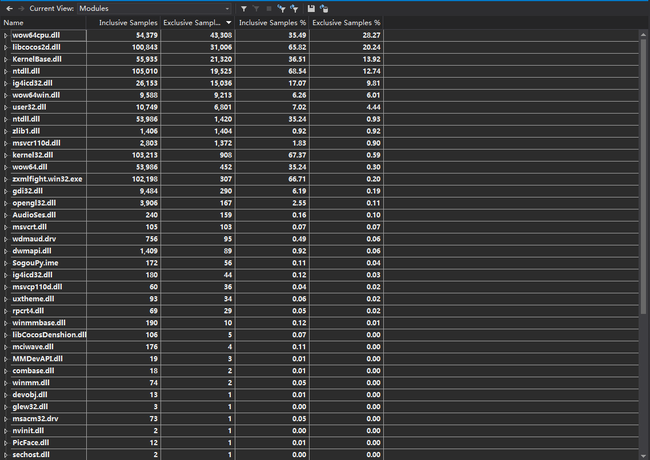The height and width of the screenshot is (460, 650).
Task: Expand the sechost.dll row
Action: click(6, 455)
